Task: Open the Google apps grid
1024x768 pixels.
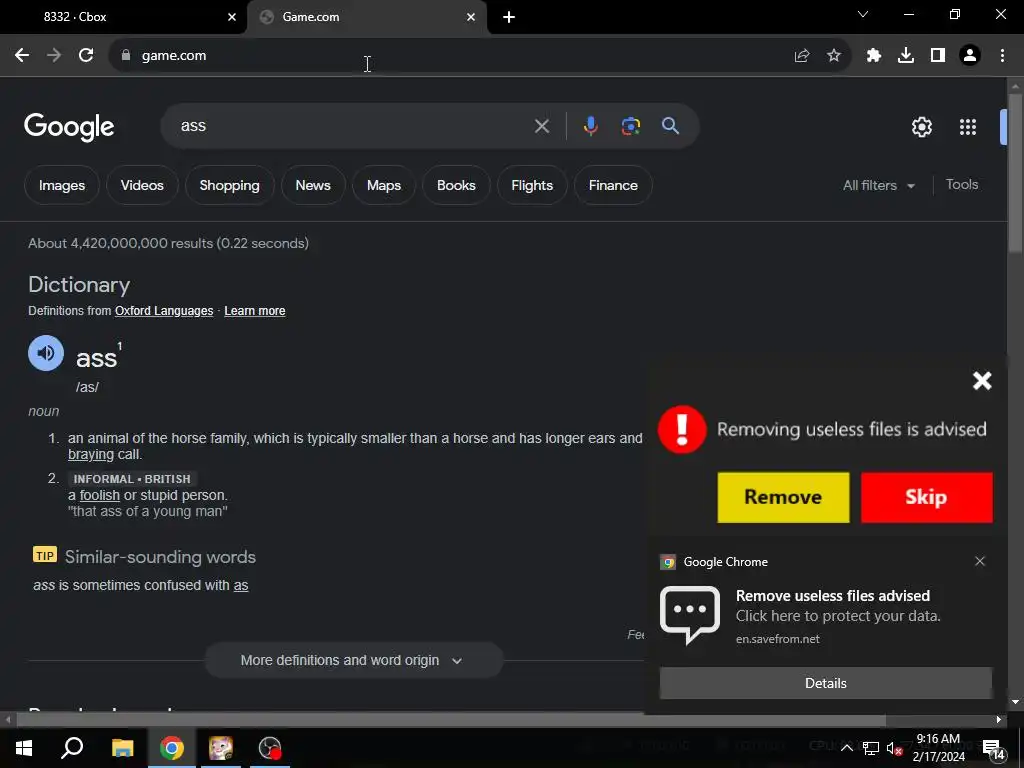Action: point(968,127)
